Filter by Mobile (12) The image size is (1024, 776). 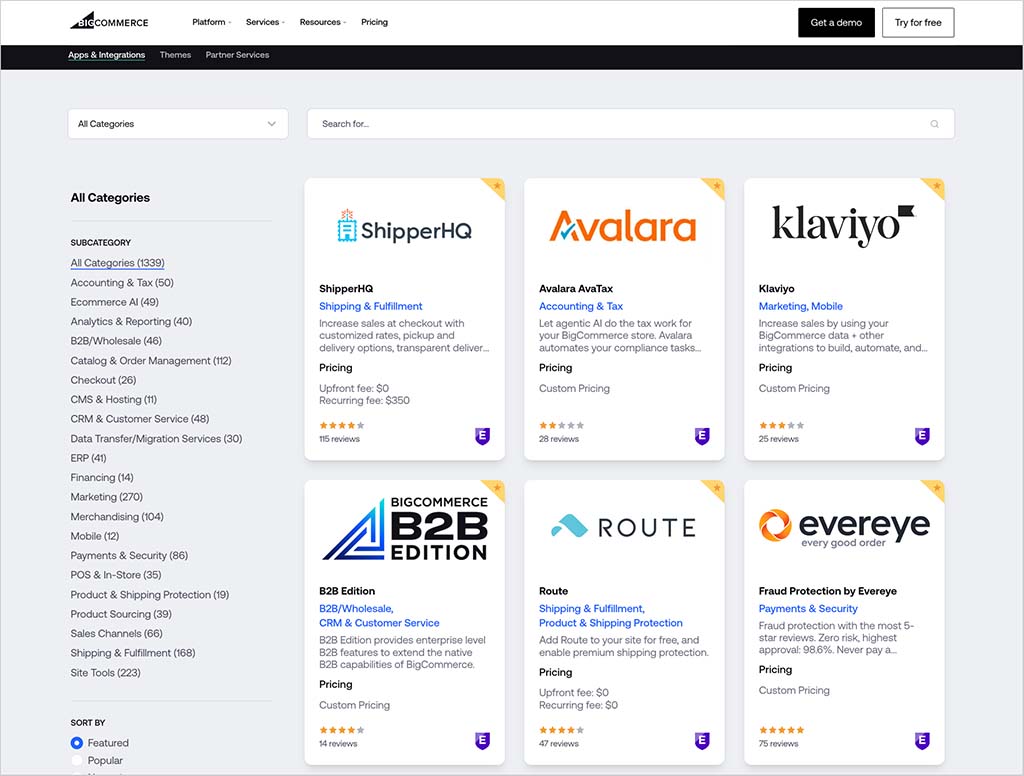pyautogui.click(x=95, y=536)
